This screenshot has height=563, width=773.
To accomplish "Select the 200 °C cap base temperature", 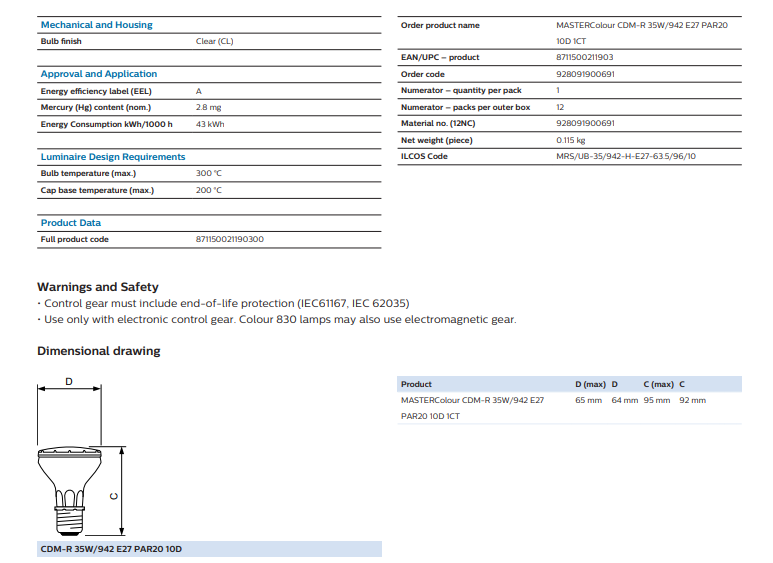I will 208,190.
